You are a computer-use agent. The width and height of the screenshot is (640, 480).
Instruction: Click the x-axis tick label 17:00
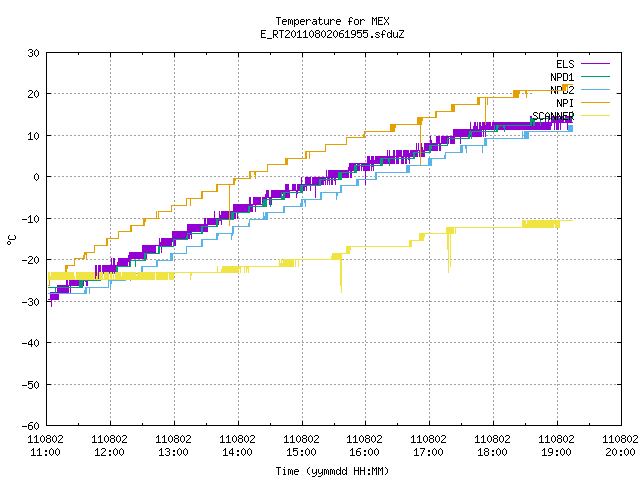coord(428,452)
